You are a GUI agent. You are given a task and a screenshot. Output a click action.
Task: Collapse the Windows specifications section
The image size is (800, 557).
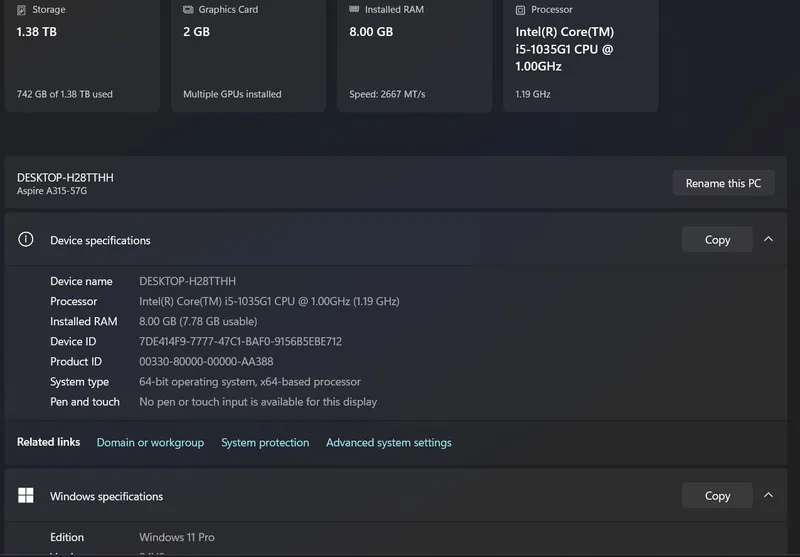(x=768, y=495)
